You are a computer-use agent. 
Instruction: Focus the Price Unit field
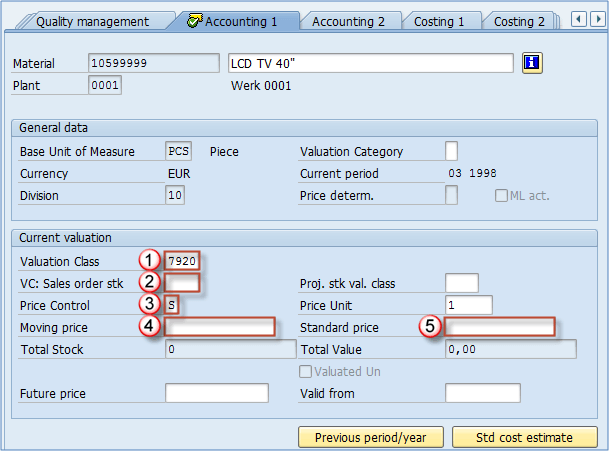point(469,306)
